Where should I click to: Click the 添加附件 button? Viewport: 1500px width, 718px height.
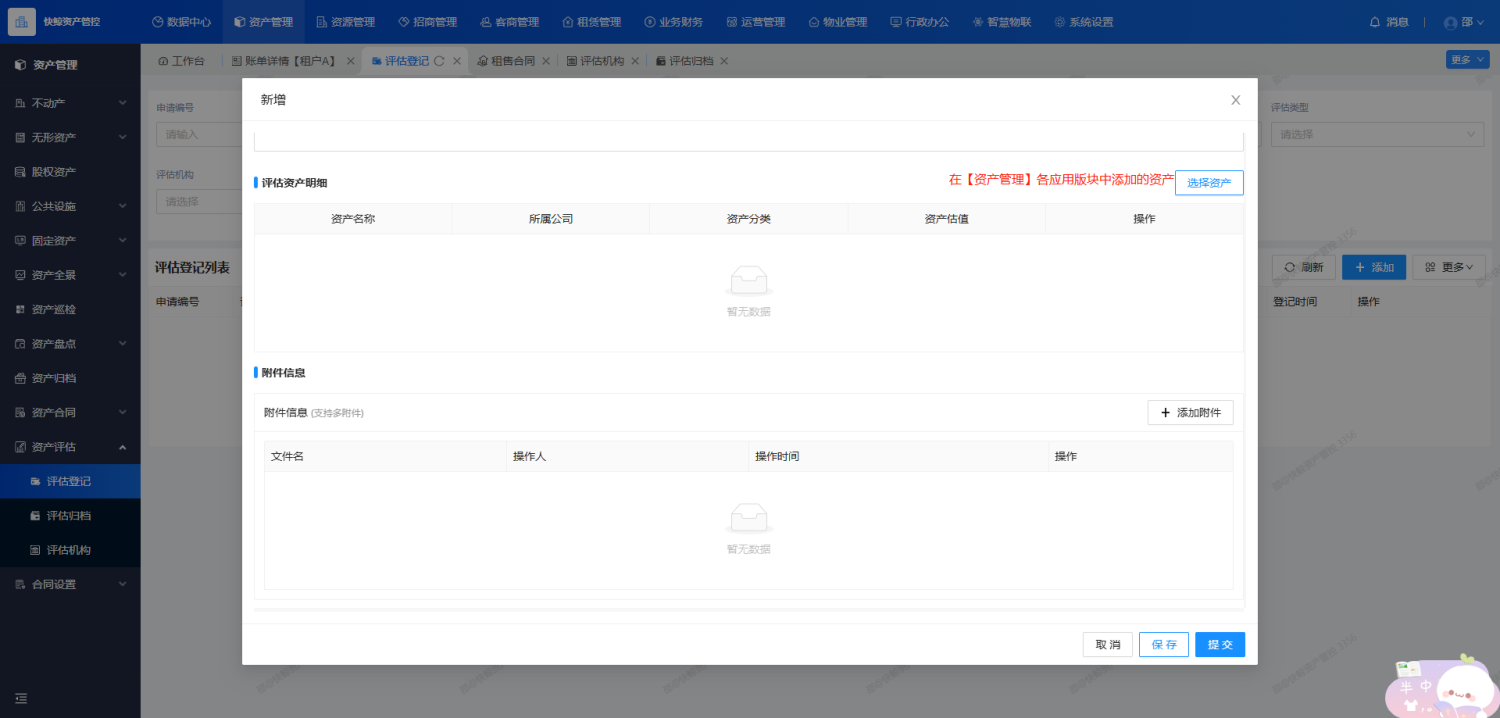(x=1190, y=412)
